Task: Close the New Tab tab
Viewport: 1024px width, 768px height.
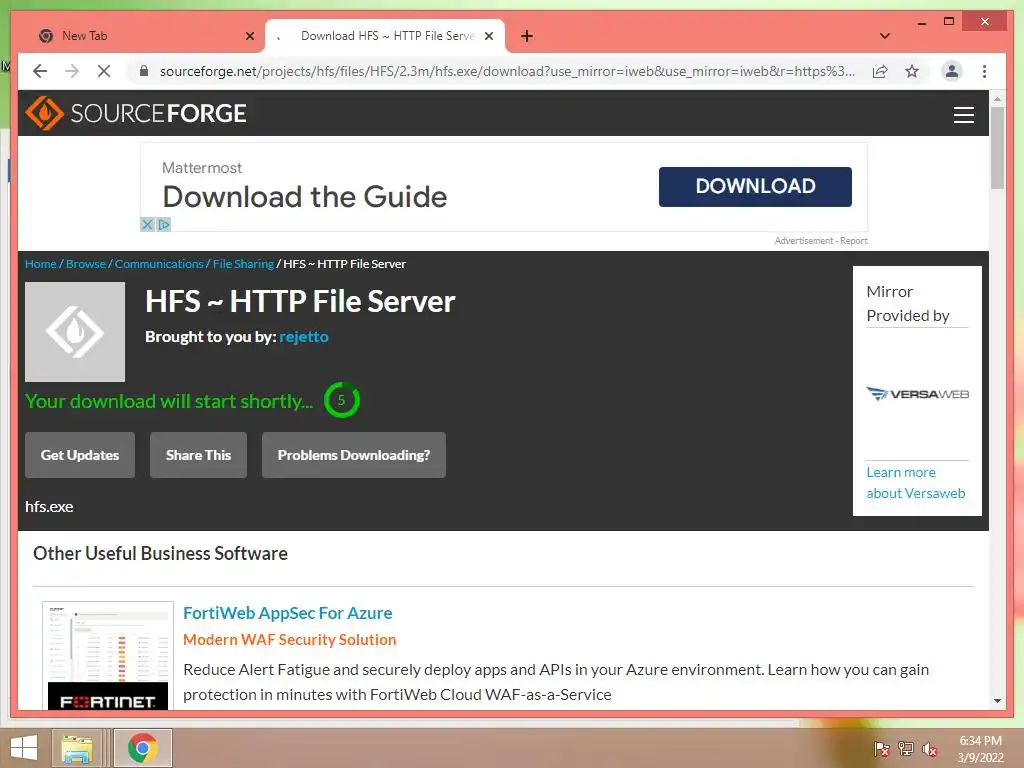Action: pos(249,36)
